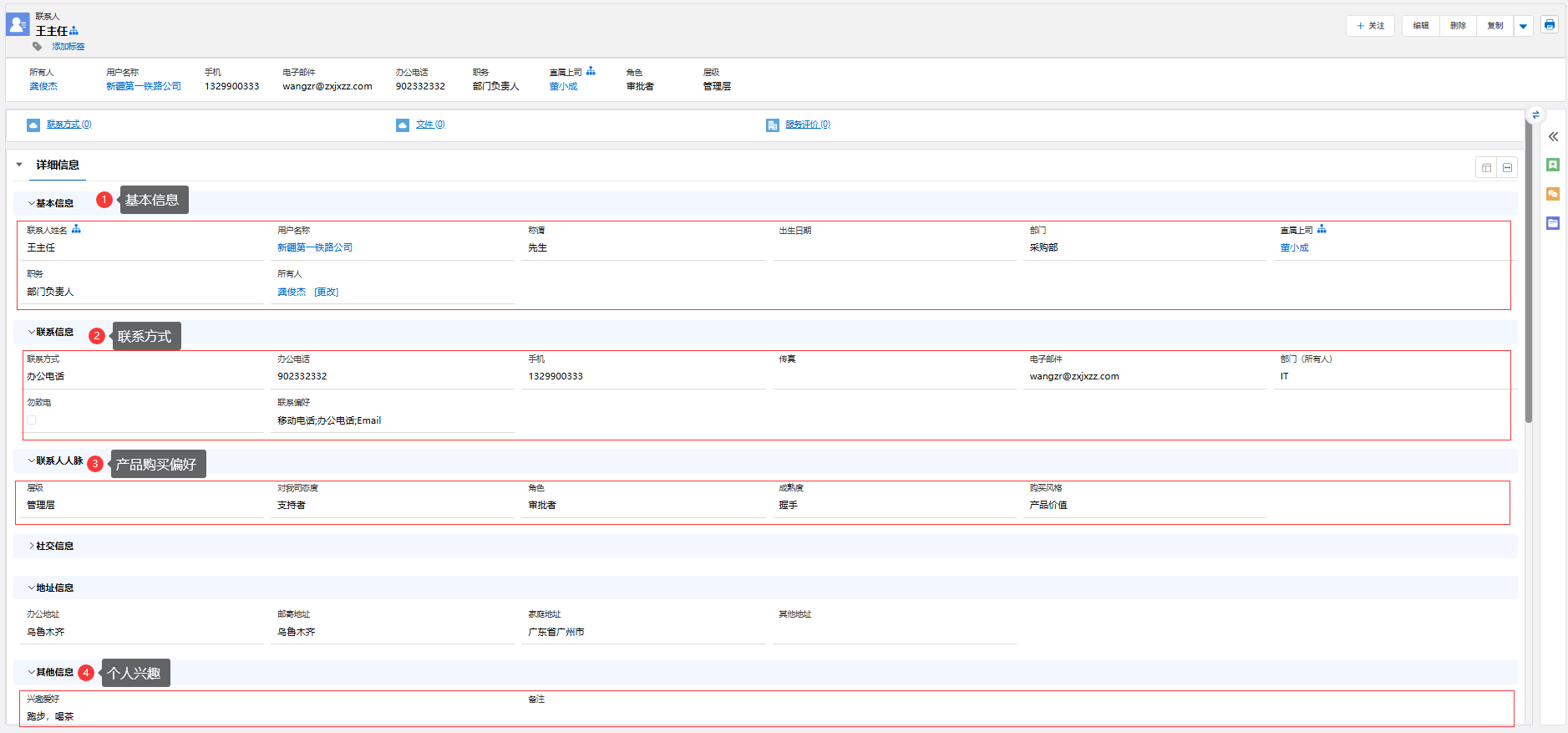Click the 更改 owner link
This screenshot has width=1568, height=733.
pos(327,293)
